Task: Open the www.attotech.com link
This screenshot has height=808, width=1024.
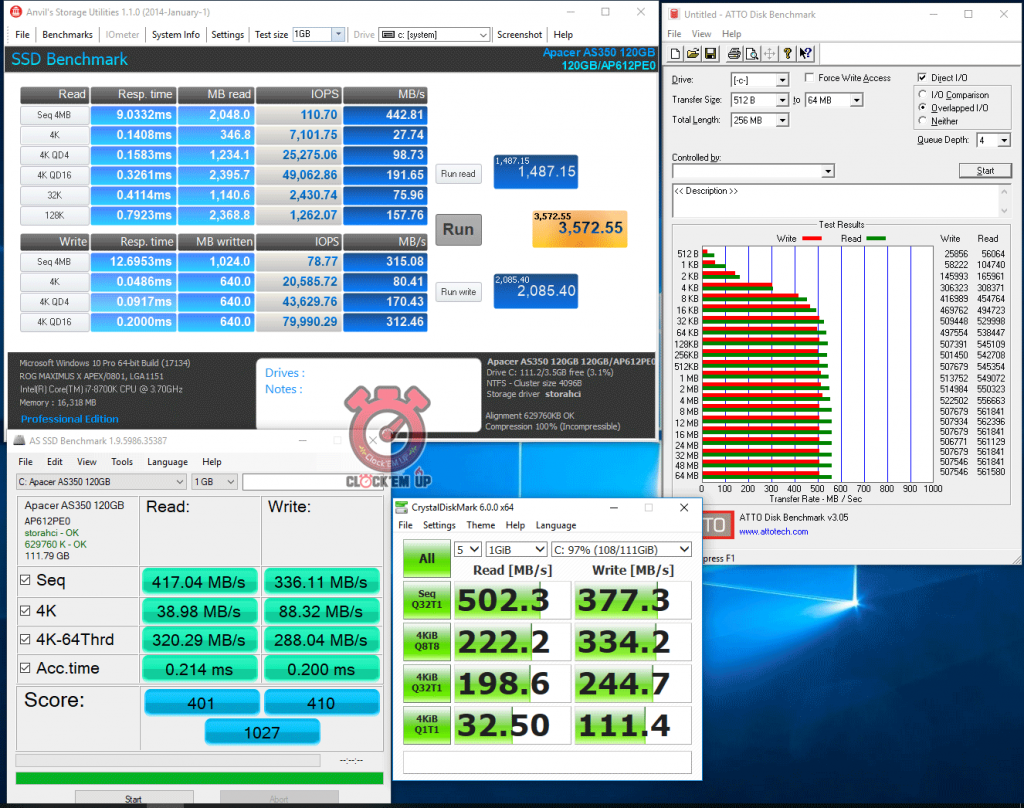Action: (773, 531)
